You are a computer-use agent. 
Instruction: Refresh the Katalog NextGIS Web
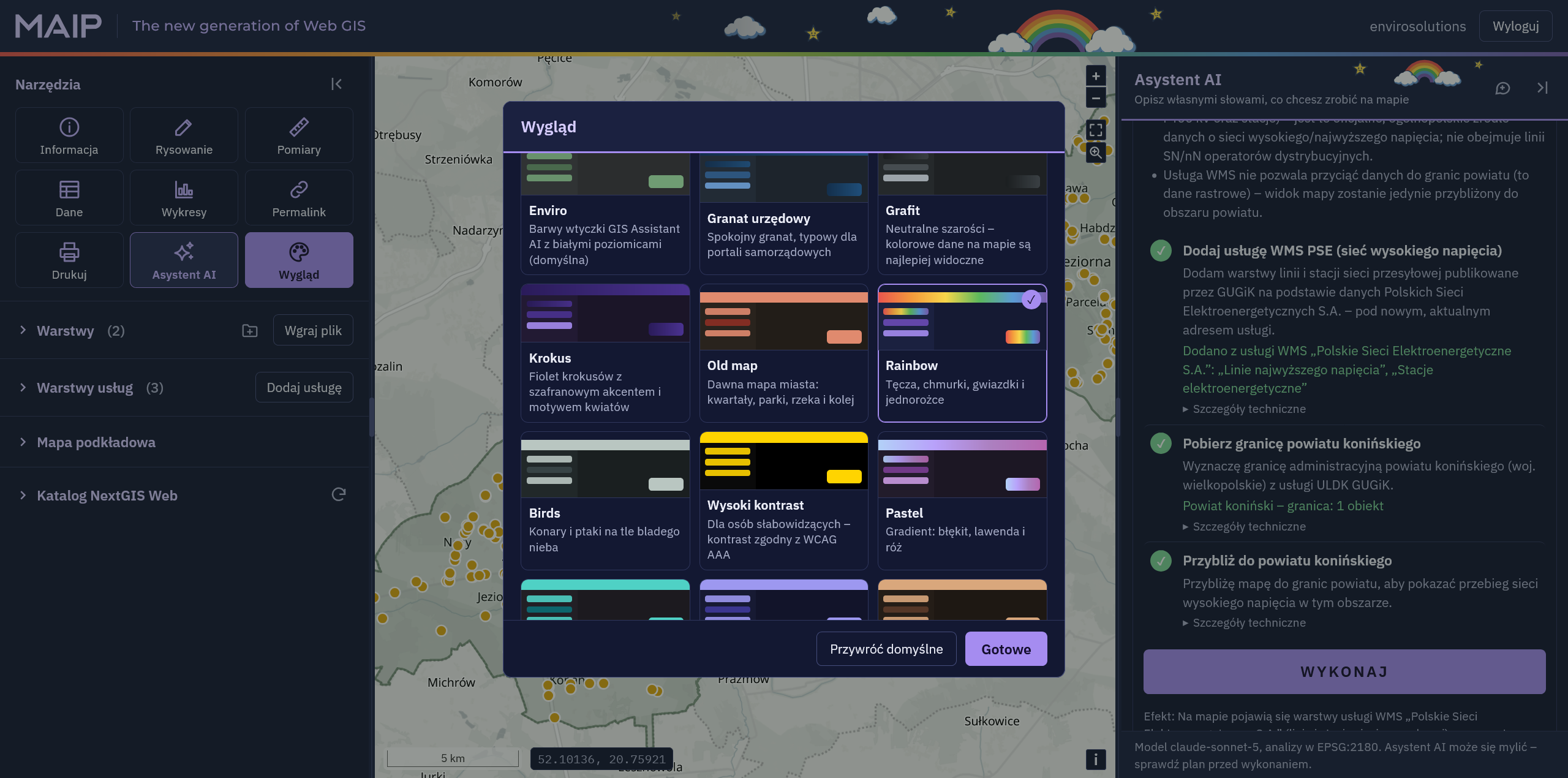pyautogui.click(x=339, y=494)
